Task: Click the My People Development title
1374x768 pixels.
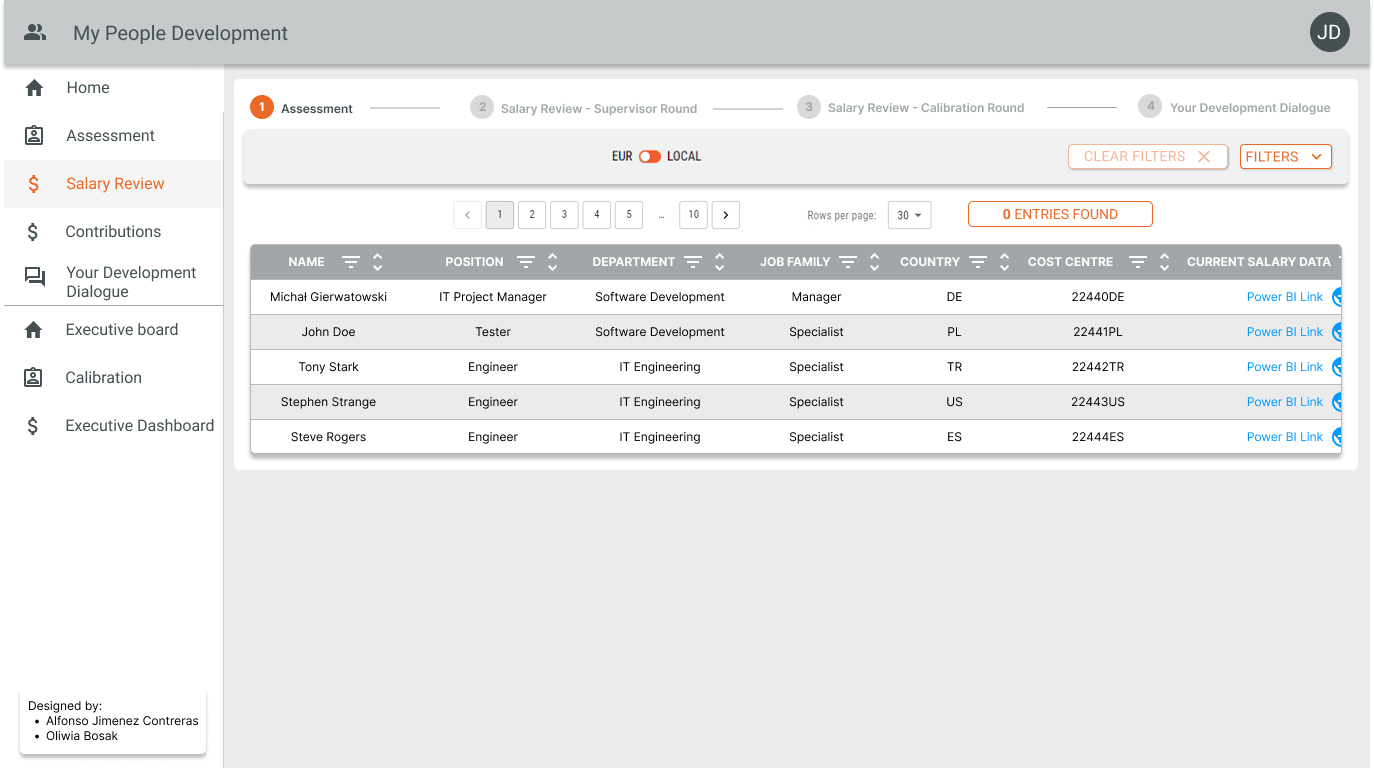Action: click(x=180, y=33)
